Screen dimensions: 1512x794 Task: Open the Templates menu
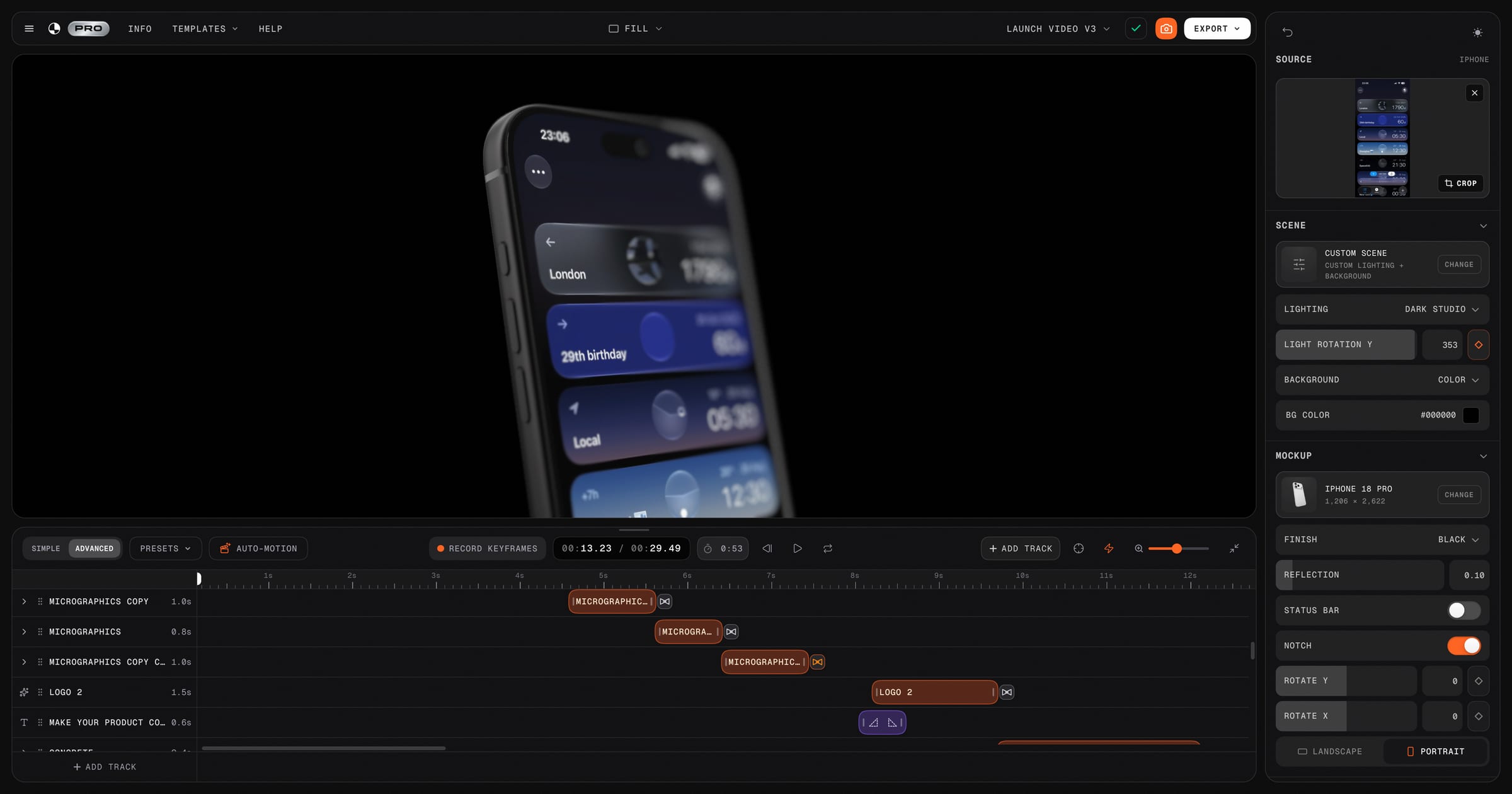click(x=205, y=29)
